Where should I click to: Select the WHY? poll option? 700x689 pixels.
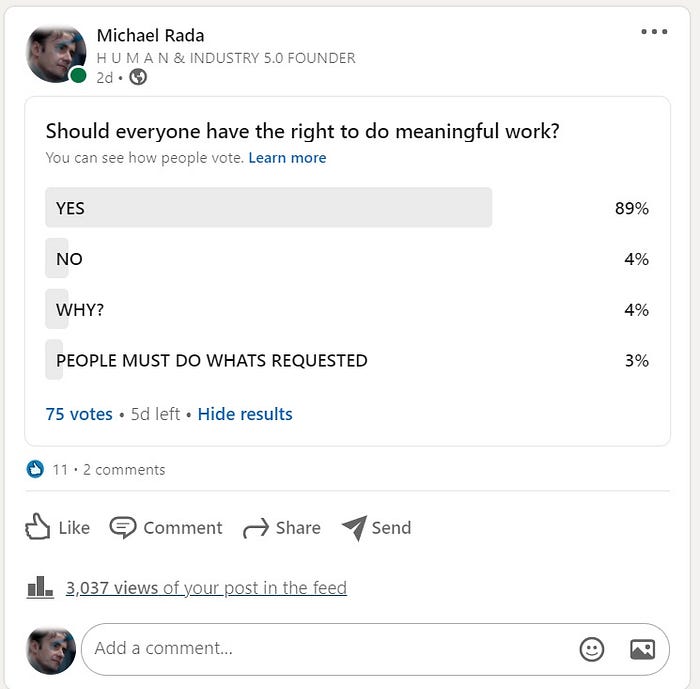[347, 309]
